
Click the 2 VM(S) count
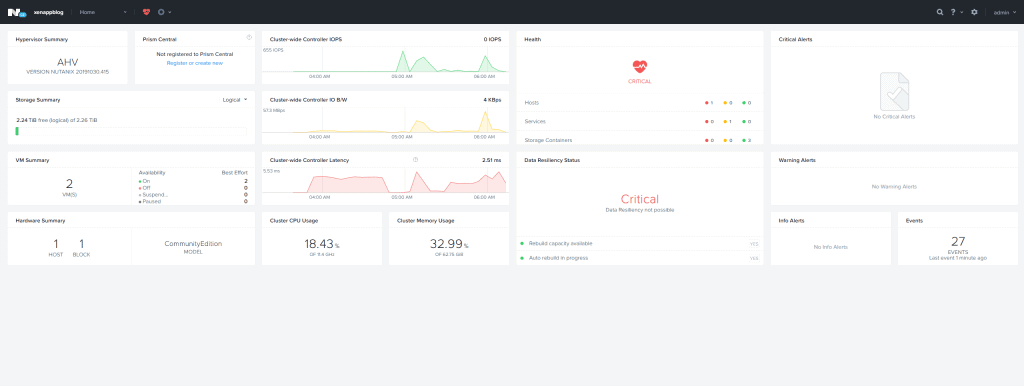pyautogui.click(x=69, y=184)
